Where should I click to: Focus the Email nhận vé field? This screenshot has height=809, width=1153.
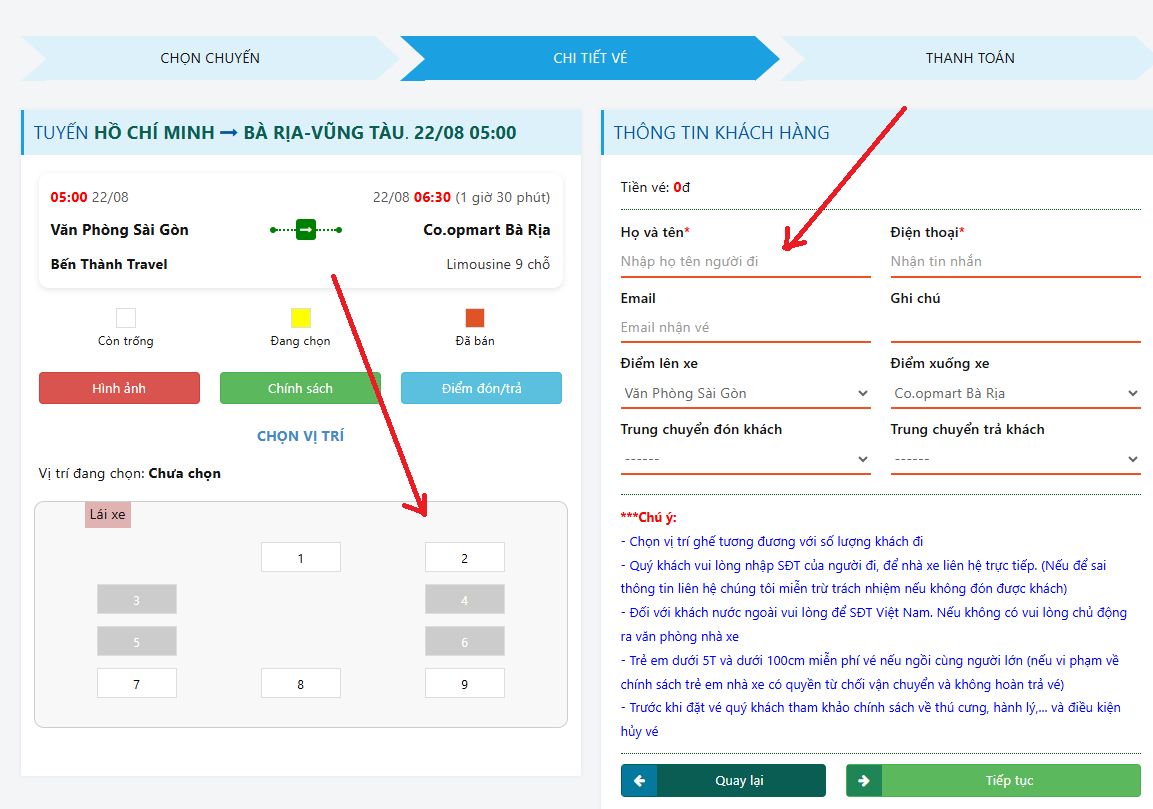tap(746, 328)
